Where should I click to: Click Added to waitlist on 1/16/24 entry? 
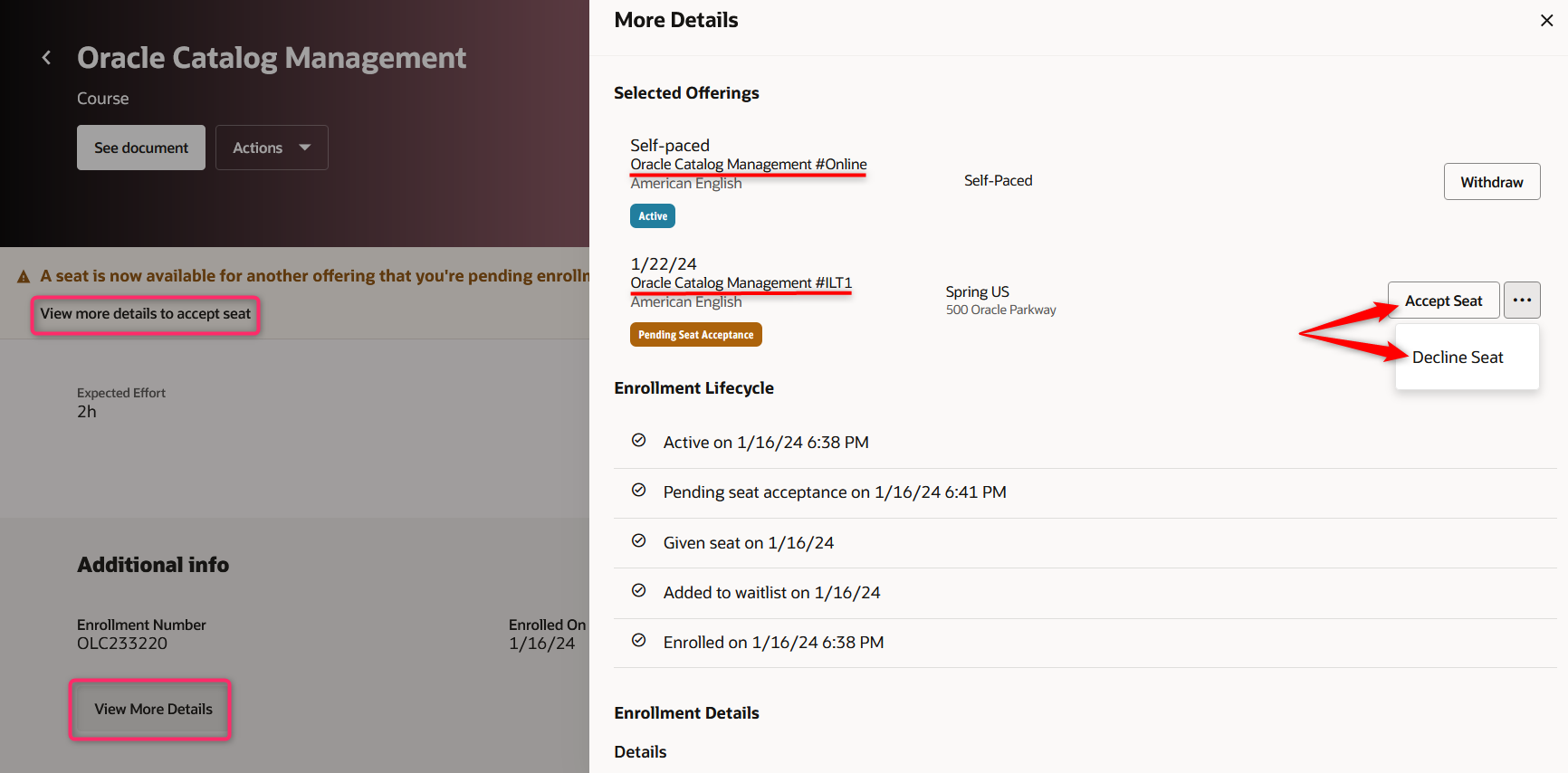tap(772, 593)
